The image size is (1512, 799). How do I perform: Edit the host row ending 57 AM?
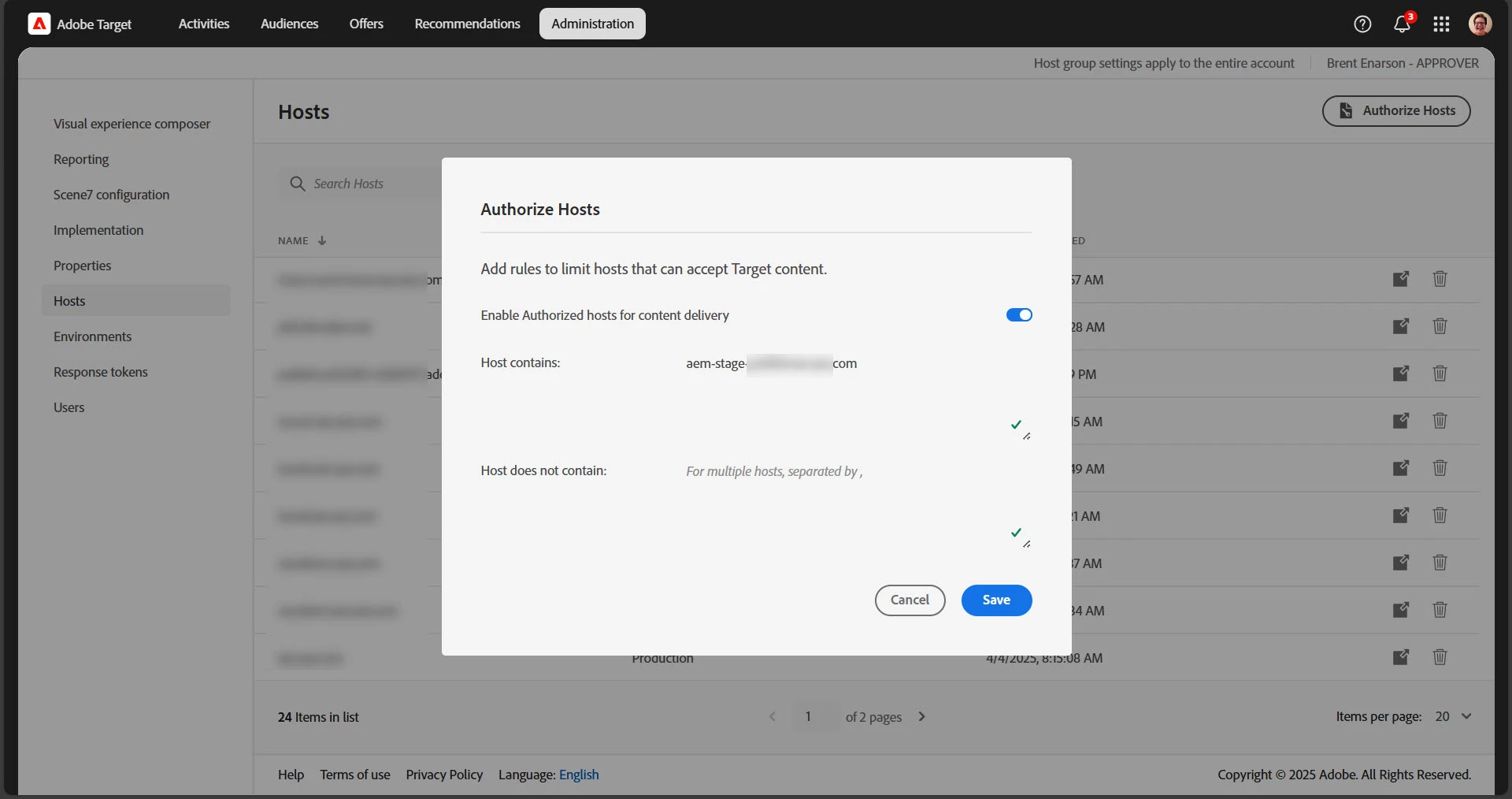pyautogui.click(x=1400, y=279)
